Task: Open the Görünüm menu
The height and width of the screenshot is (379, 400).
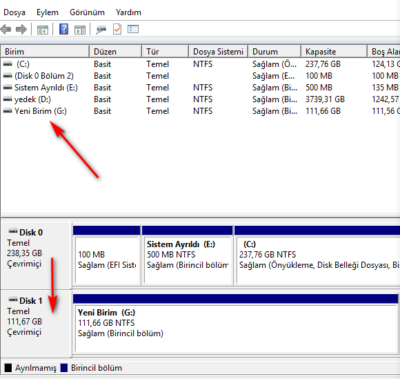Action: point(87,13)
